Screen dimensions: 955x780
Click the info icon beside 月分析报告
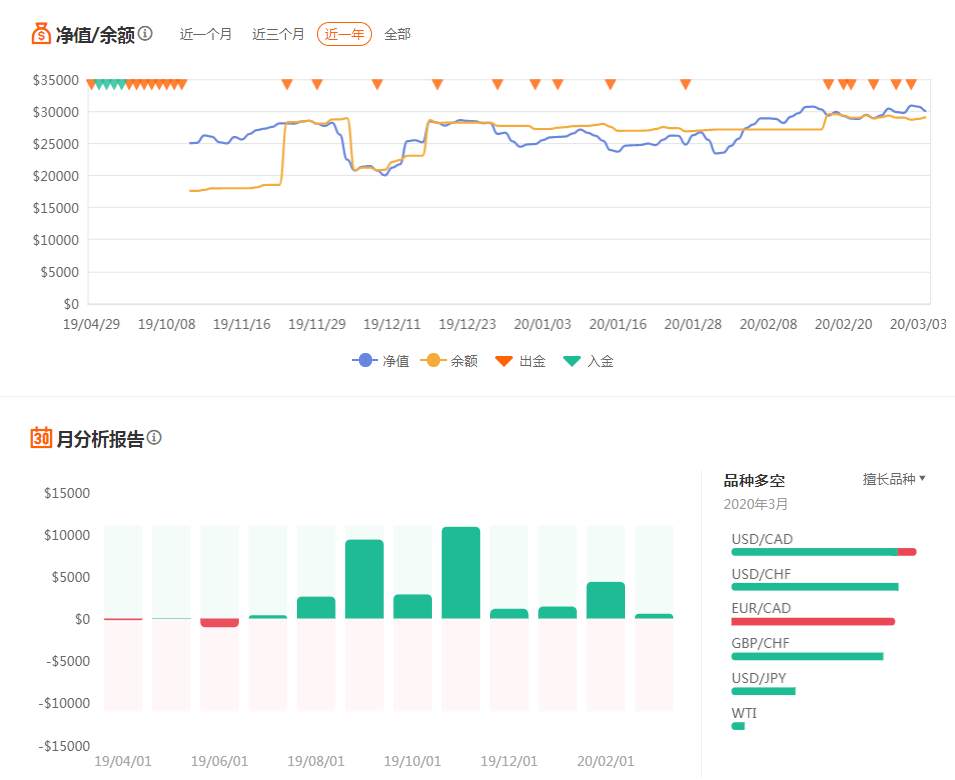[154, 437]
